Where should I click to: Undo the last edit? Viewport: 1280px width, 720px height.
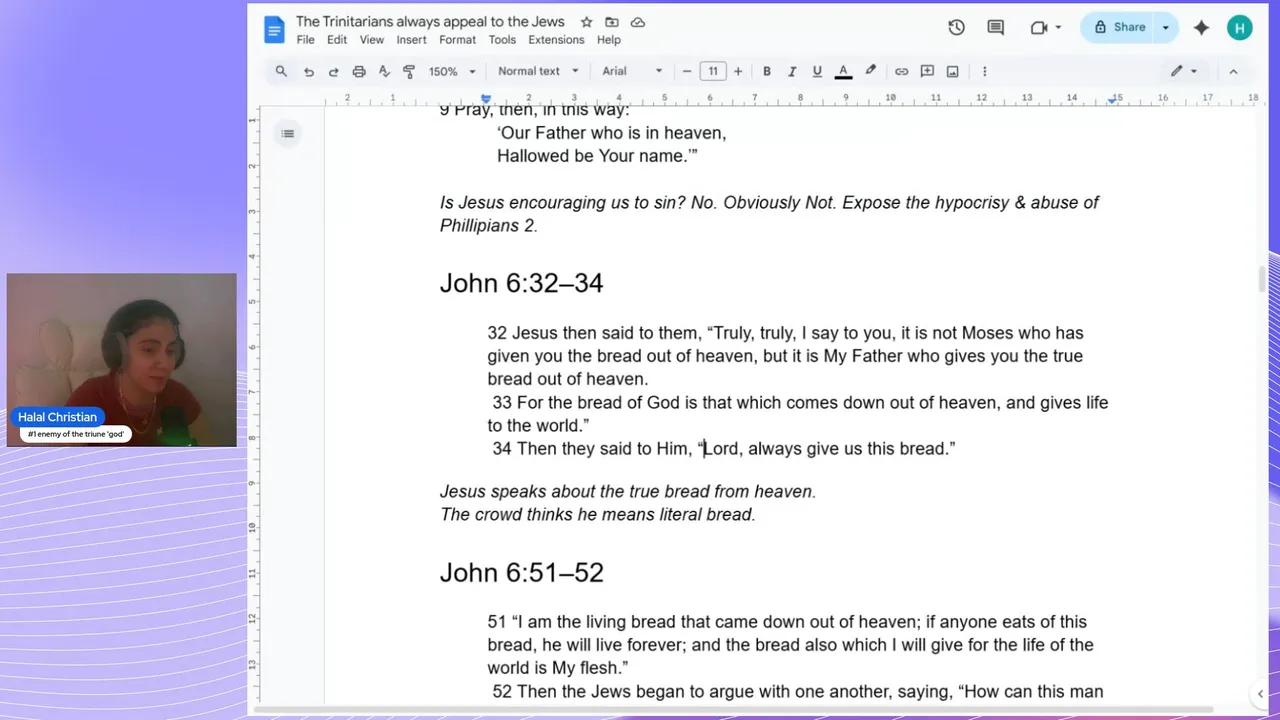click(x=309, y=71)
